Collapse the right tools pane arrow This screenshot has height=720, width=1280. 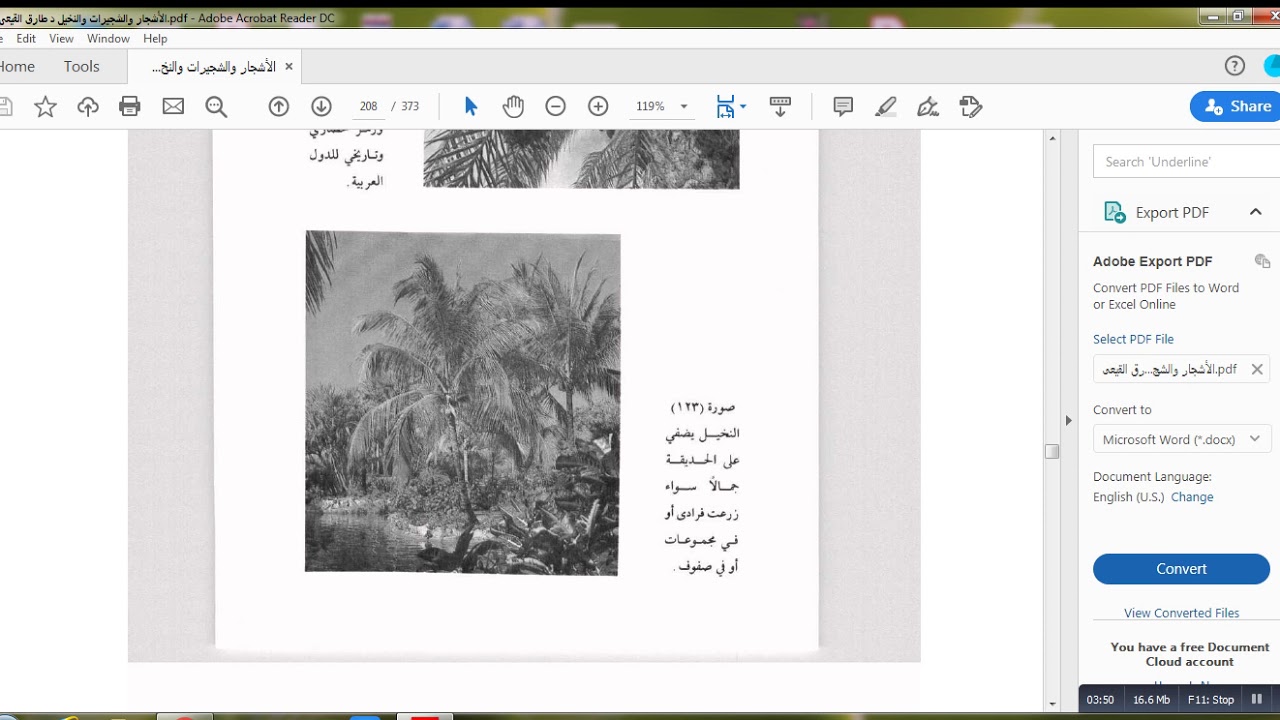click(x=1068, y=421)
